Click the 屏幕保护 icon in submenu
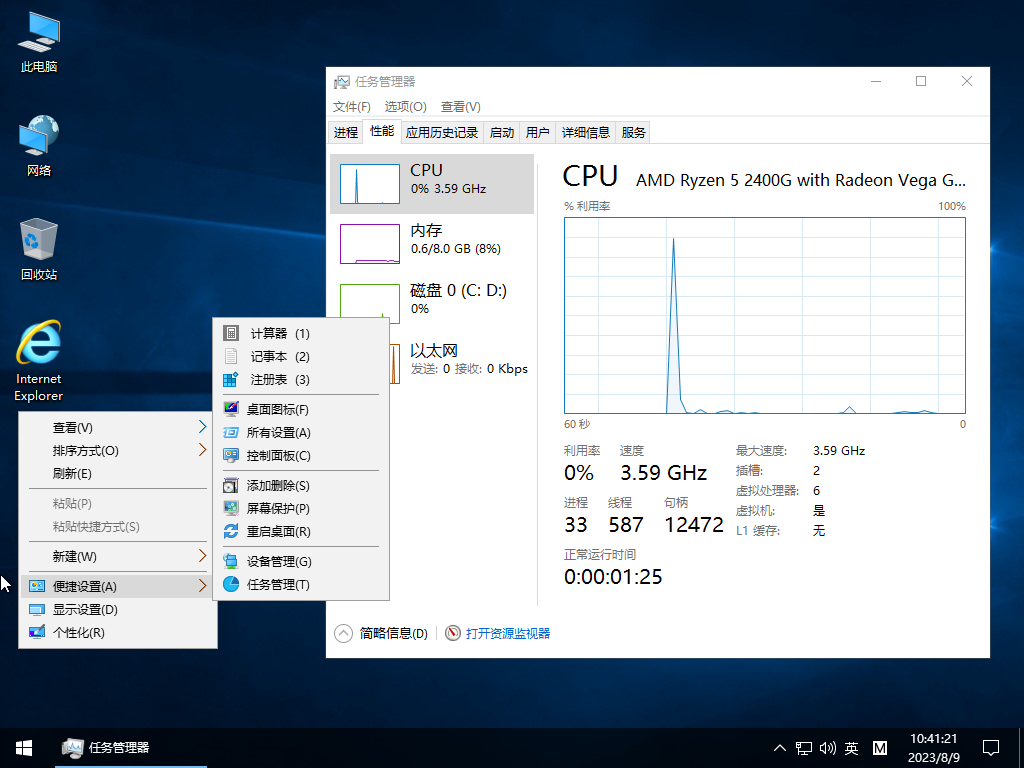Screen dimensions: 1024x768 (x=231, y=508)
